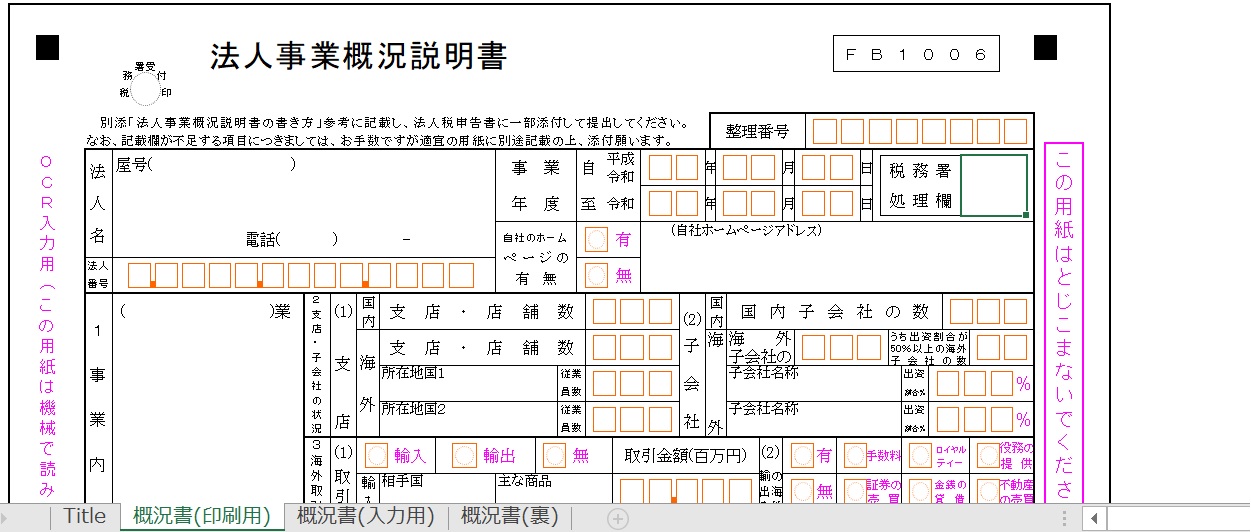
Task: Click the pink この用紙はとじこまないでください notice
Action: (x=1064, y=322)
